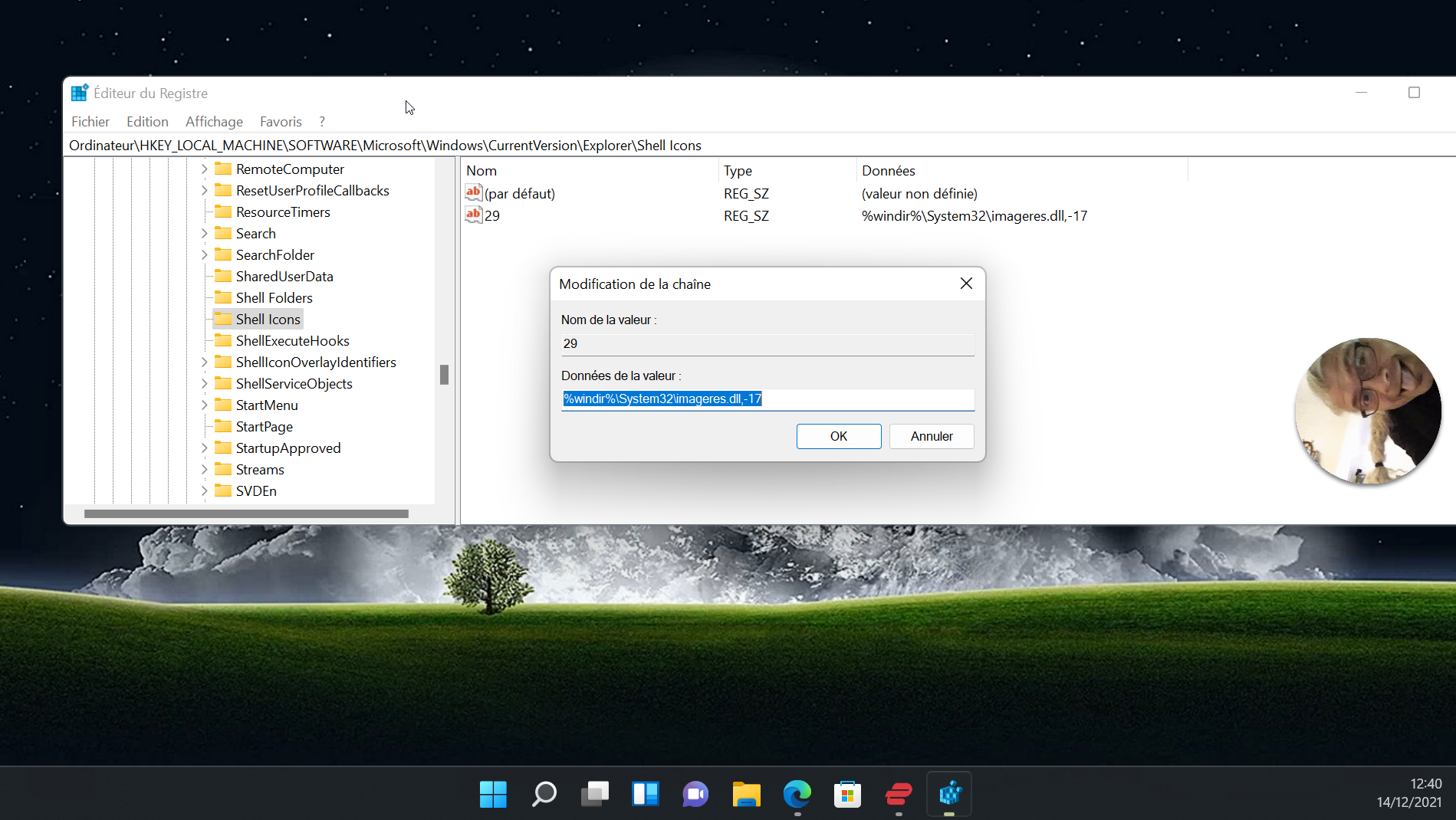Click the Registry Editor title bar icon
The height and width of the screenshot is (820, 1456).
pos(80,93)
